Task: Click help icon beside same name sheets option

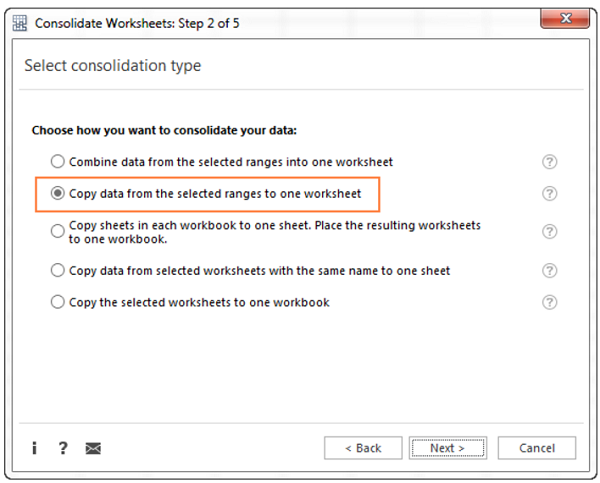Action: (x=549, y=271)
